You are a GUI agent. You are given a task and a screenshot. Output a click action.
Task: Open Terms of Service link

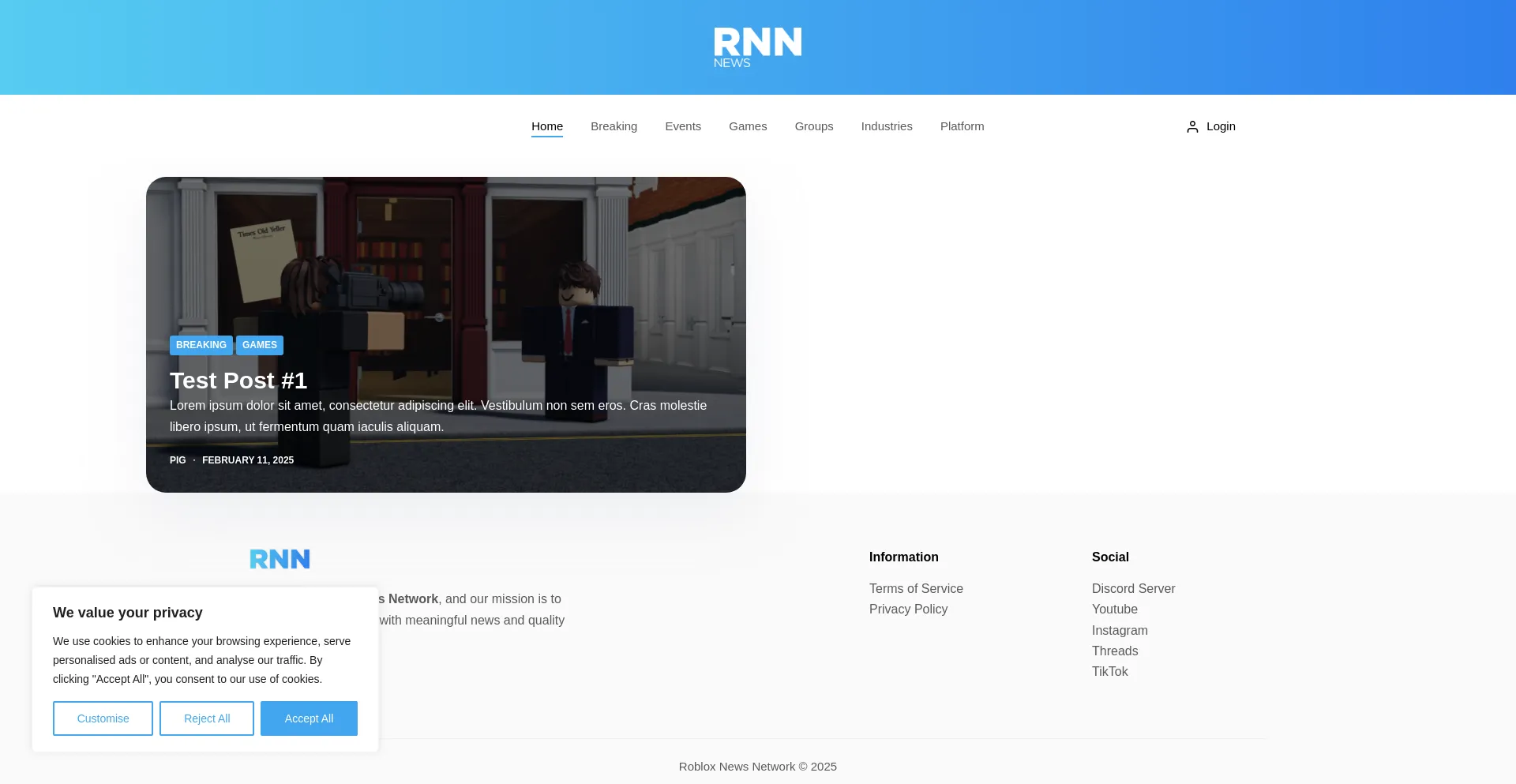point(916,589)
